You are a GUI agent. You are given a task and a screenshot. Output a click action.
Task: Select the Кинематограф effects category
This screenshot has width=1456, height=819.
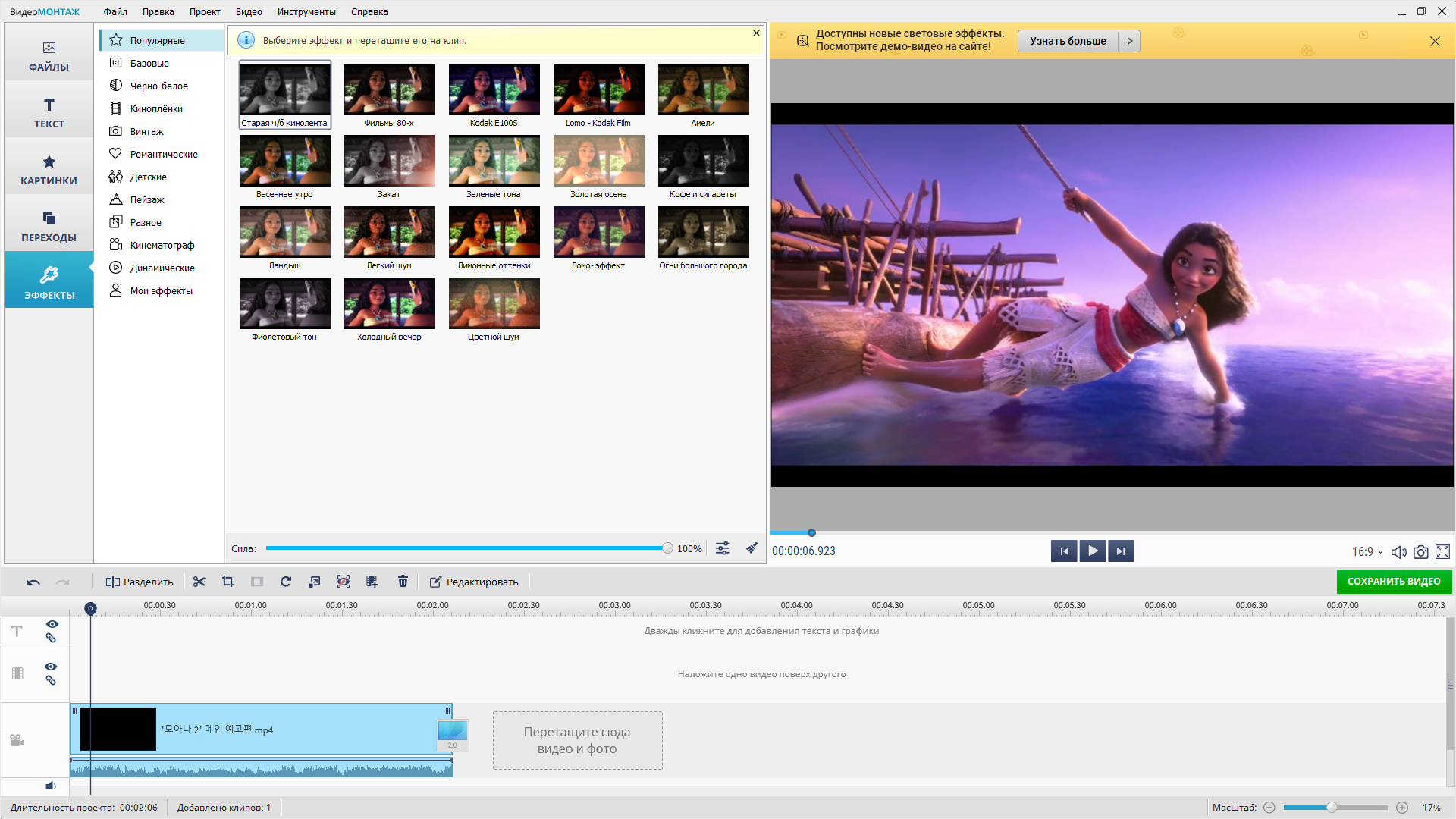pos(162,245)
